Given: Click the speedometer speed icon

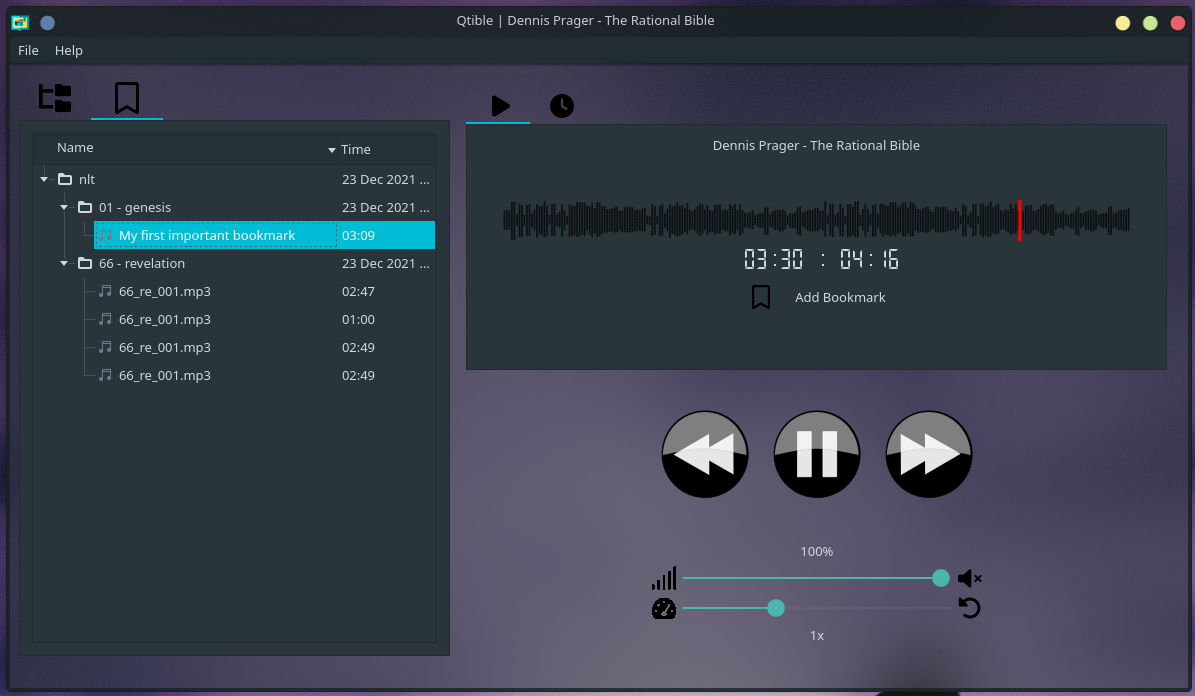Looking at the screenshot, I should click(x=664, y=608).
